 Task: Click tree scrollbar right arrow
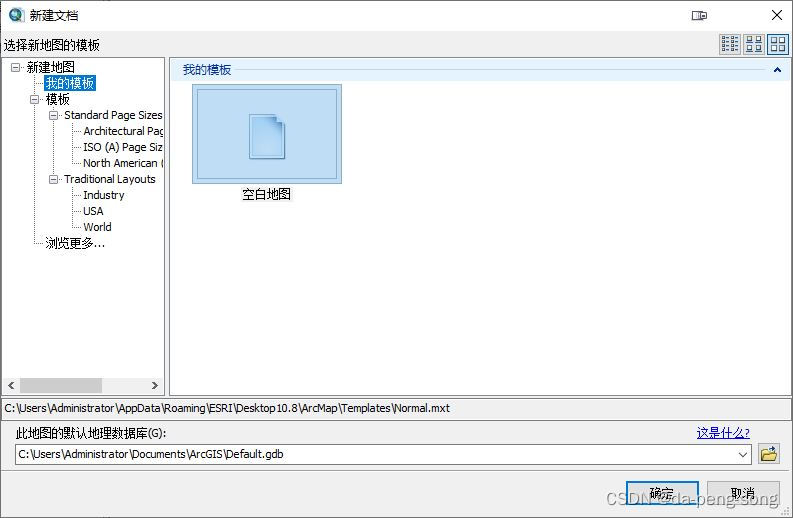pos(155,385)
